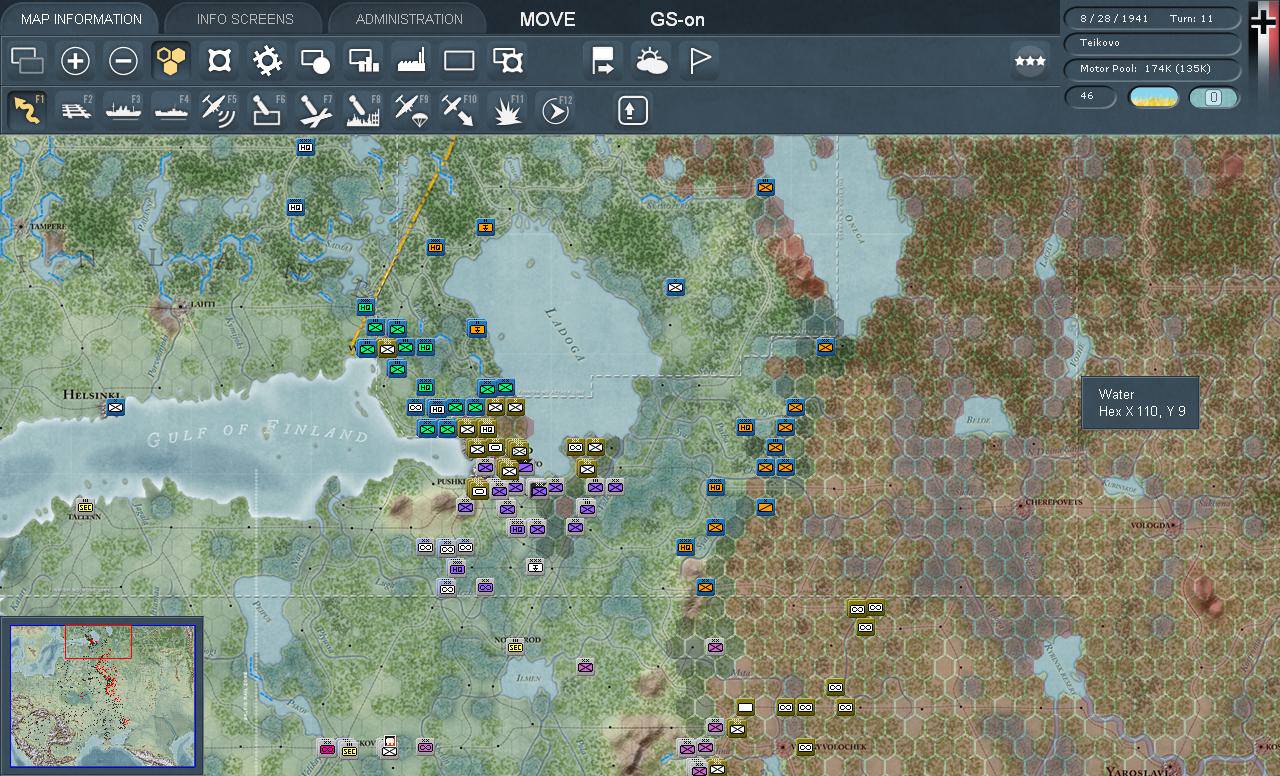The width and height of the screenshot is (1280, 776).
Task: Select F2 rail mode
Action: (75, 109)
